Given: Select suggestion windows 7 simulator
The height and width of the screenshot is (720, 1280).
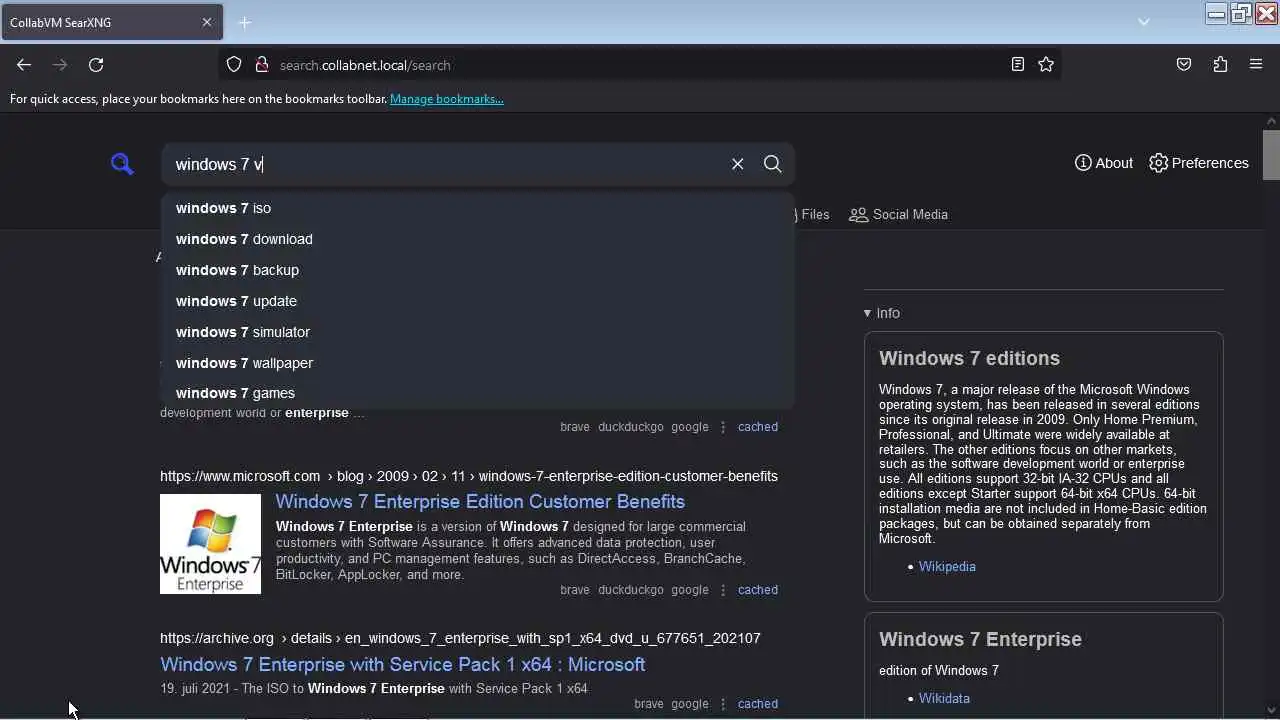Looking at the screenshot, I should [478, 332].
